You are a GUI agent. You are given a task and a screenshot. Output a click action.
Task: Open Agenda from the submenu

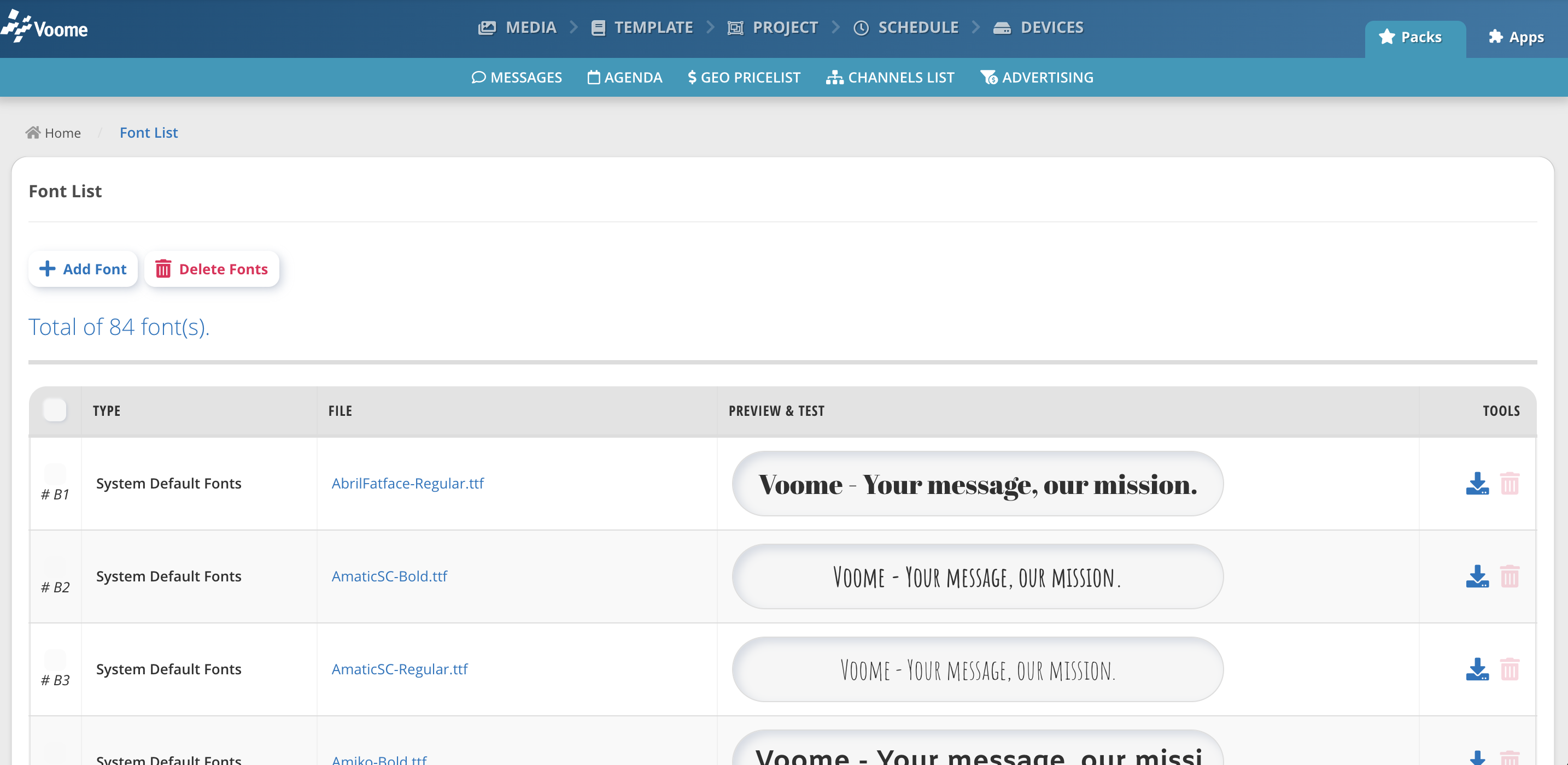(x=624, y=77)
